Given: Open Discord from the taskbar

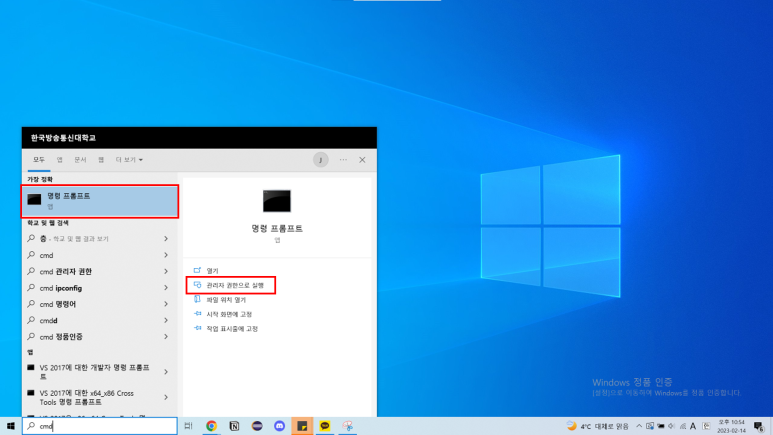Looking at the screenshot, I should (280, 426).
